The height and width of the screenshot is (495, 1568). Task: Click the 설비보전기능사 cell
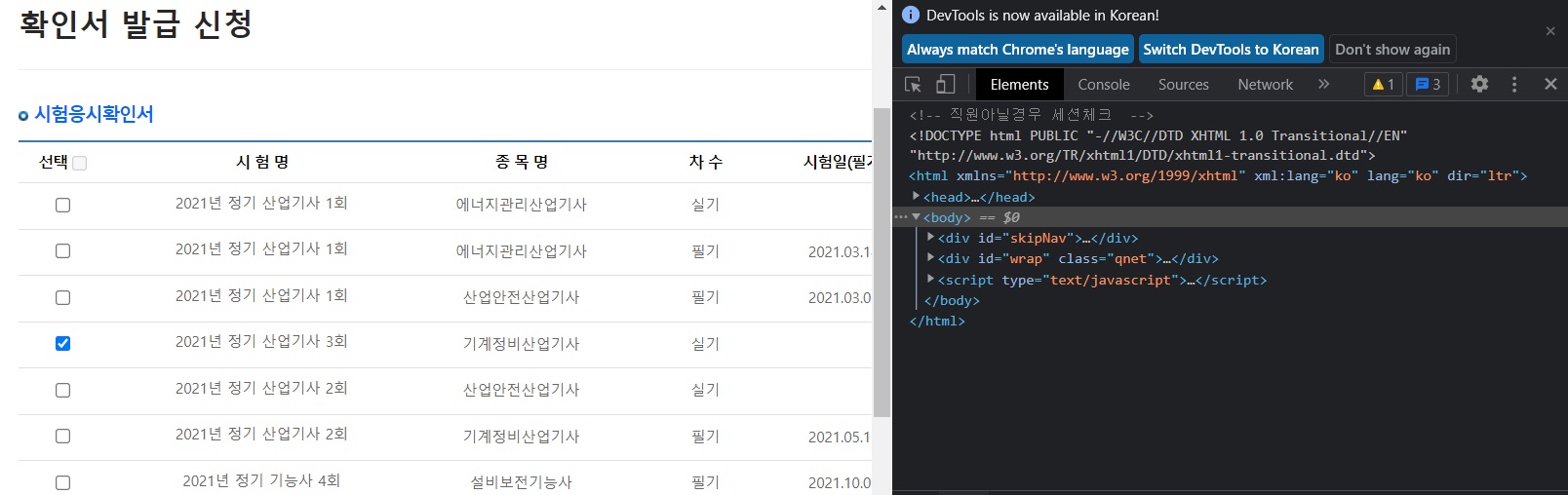[x=522, y=482]
